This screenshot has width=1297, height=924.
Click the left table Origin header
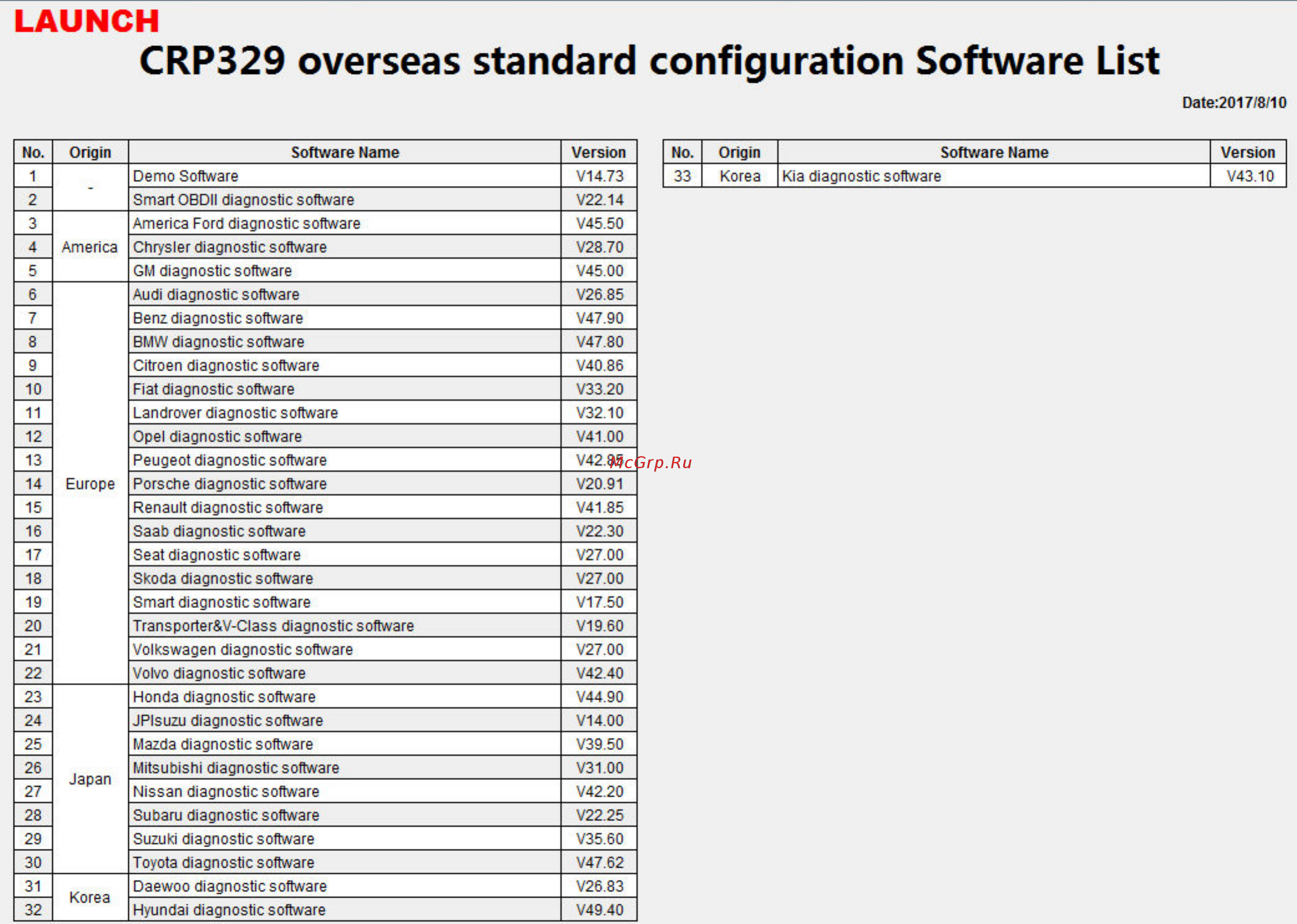click(90, 152)
